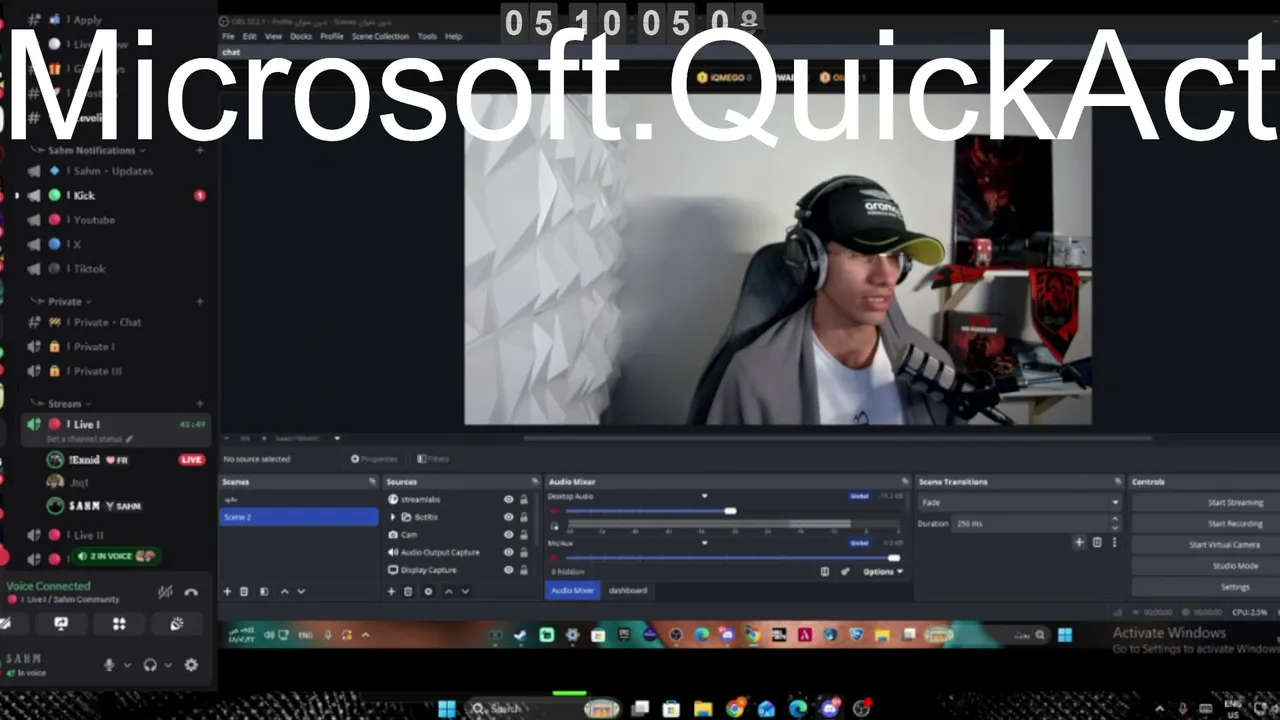The width and height of the screenshot is (1280, 720).
Task: Expand the BotRix group in Sources
Action: (393, 517)
